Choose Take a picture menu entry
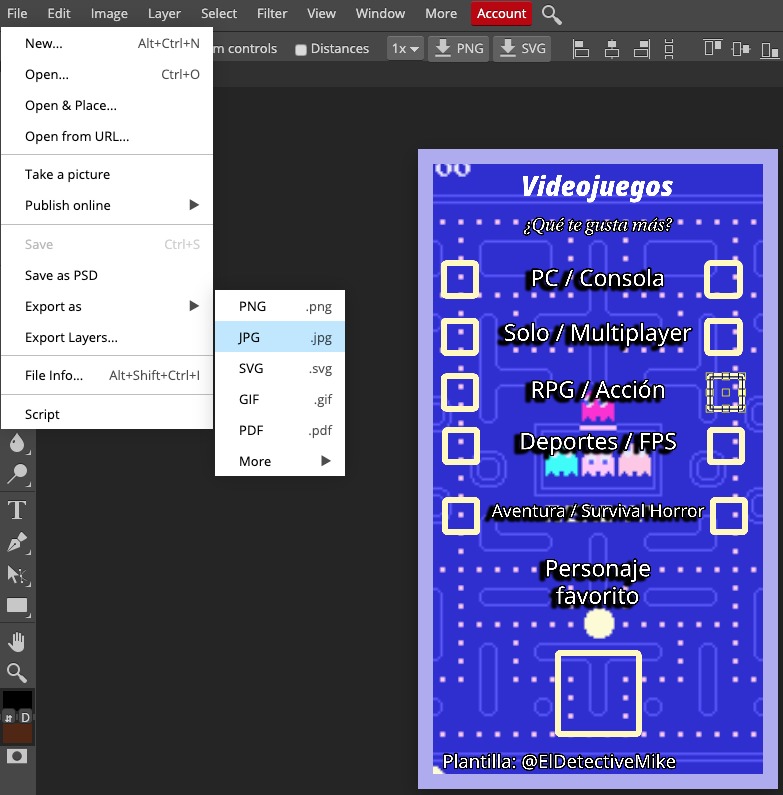This screenshot has width=783, height=795. click(107, 174)
